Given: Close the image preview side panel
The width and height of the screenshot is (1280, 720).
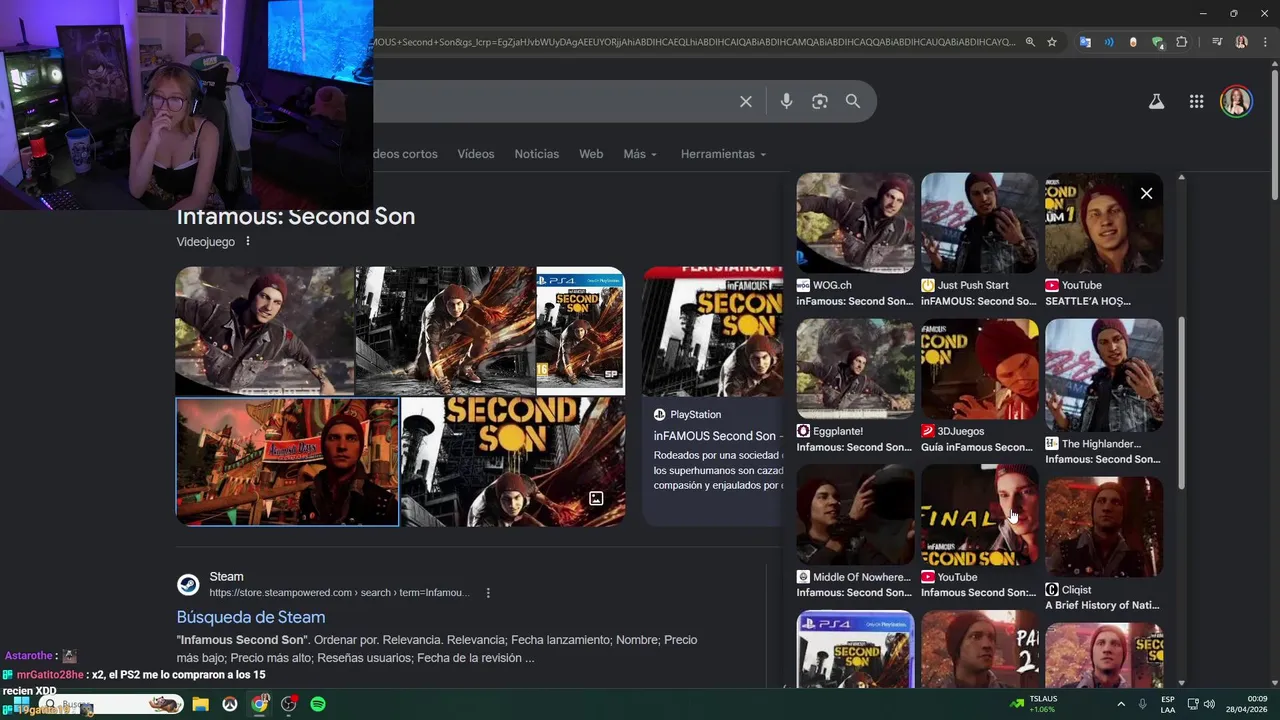Looking at the screenshot, I should coord(1147,194).
